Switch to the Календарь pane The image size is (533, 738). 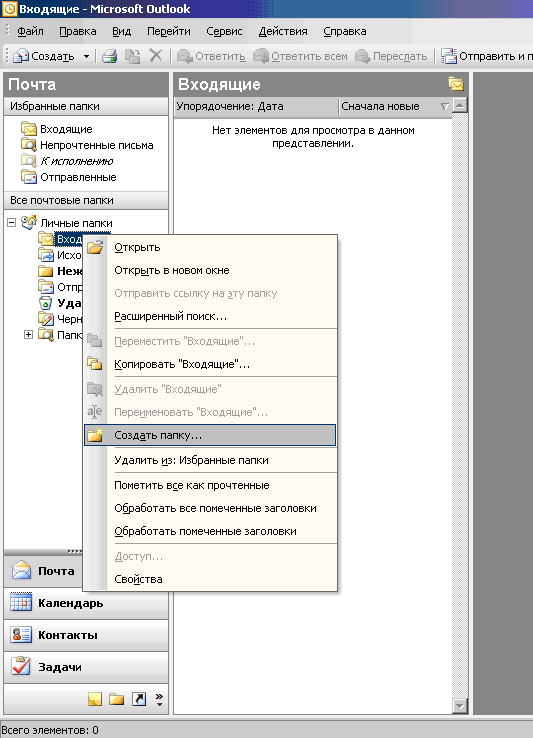click(x=86, y=603)
